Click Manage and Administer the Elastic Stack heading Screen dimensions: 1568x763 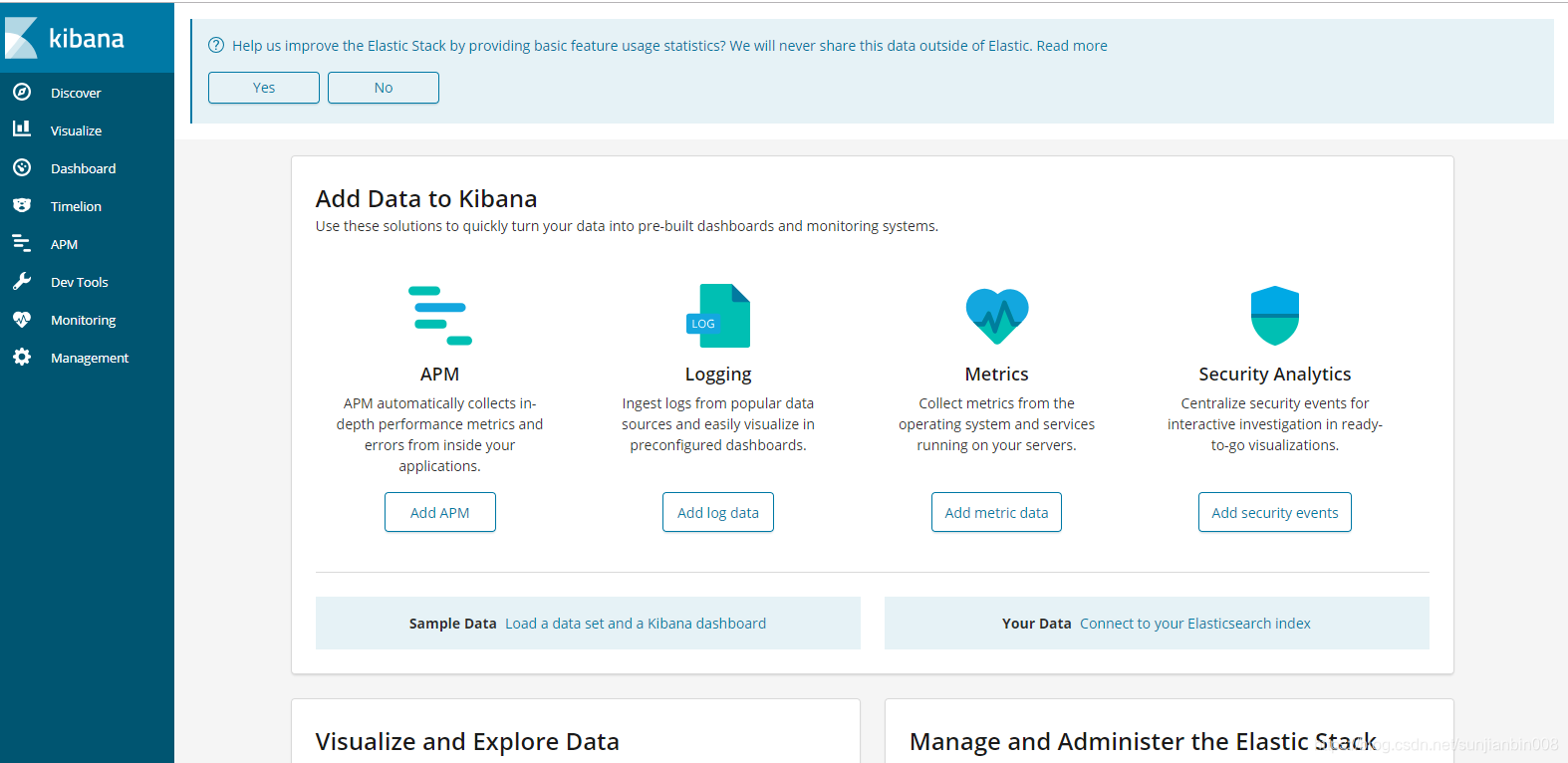[x=1143, y=742]
